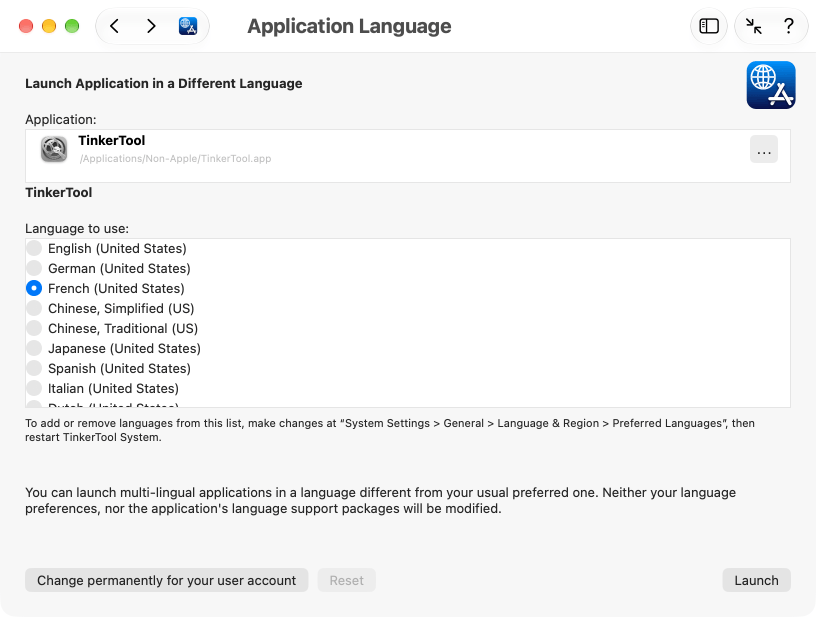Viewport: 816px width, 617px height.
Task: Click the TinkerTool app icon
Action: point(54,149)
